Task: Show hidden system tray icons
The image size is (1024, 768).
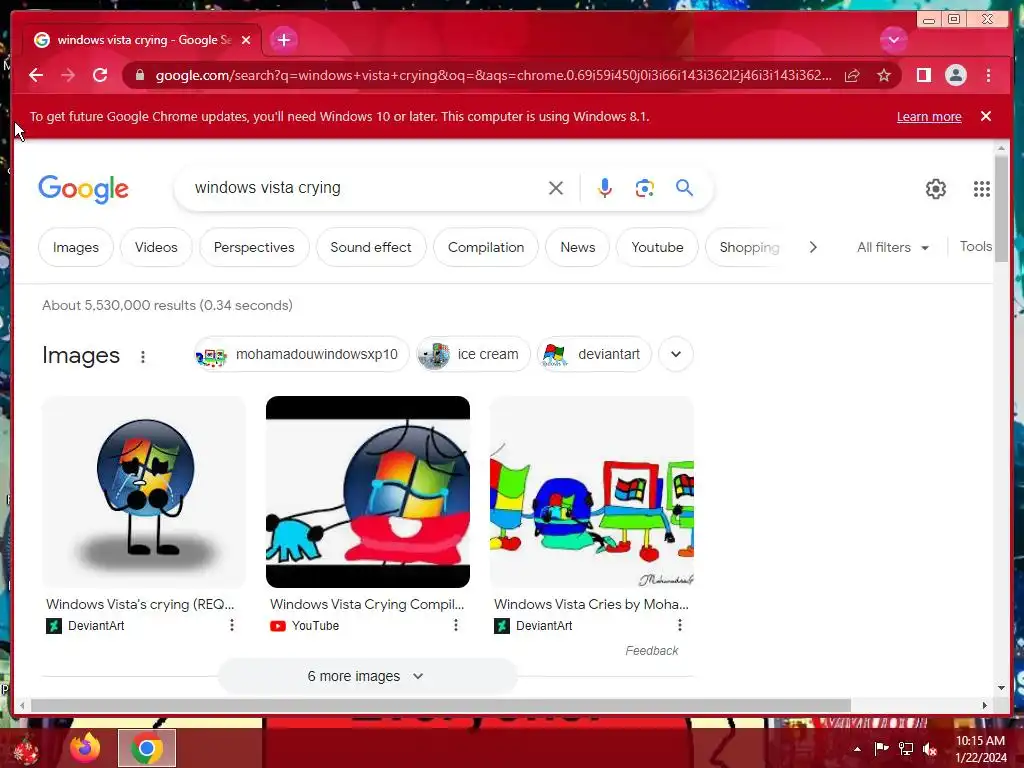Action: (857, 749)
